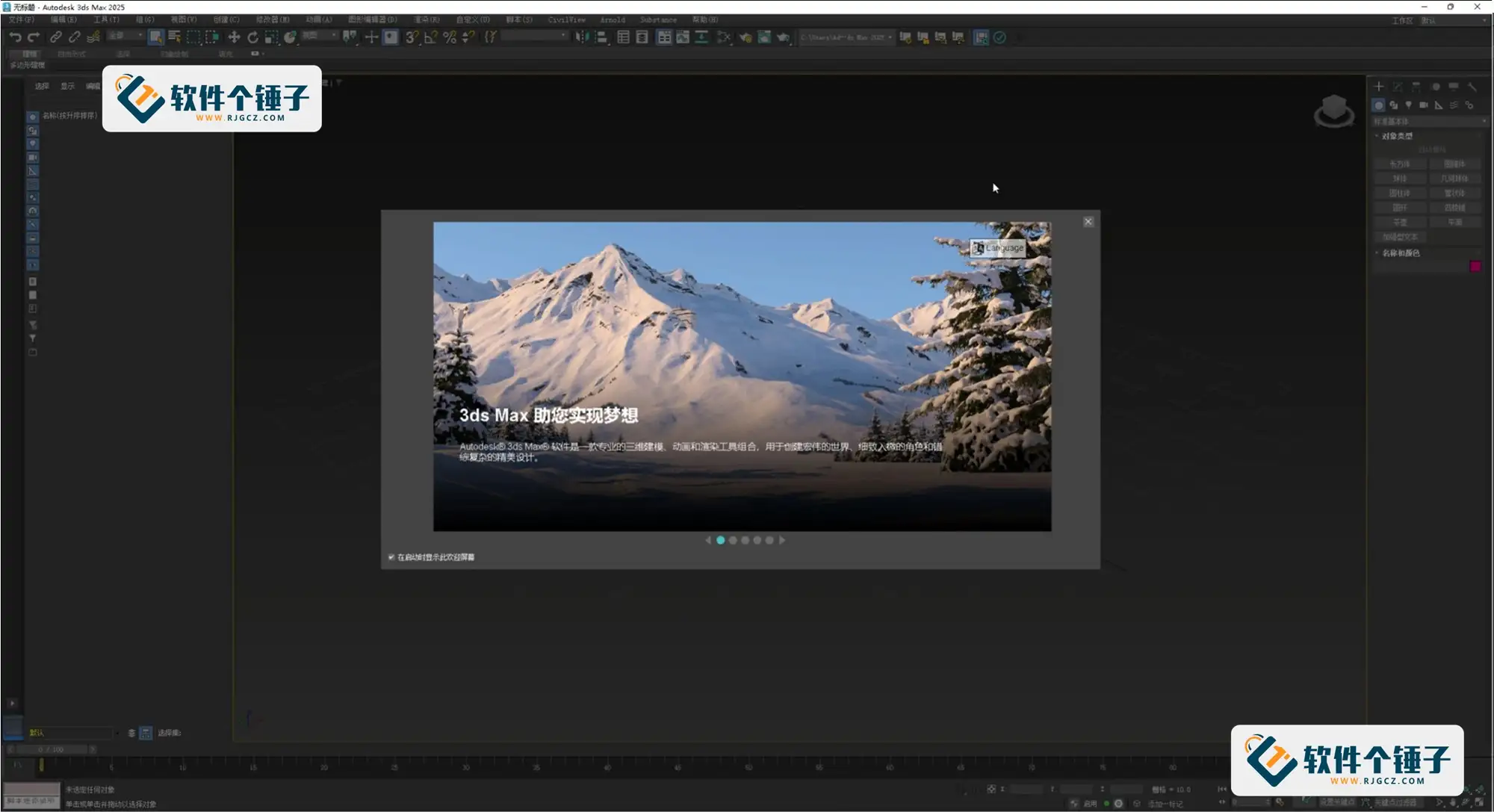Toggle the Percent Snap icon
Screen dimensions: 1494x812
[x=450, y=37]
